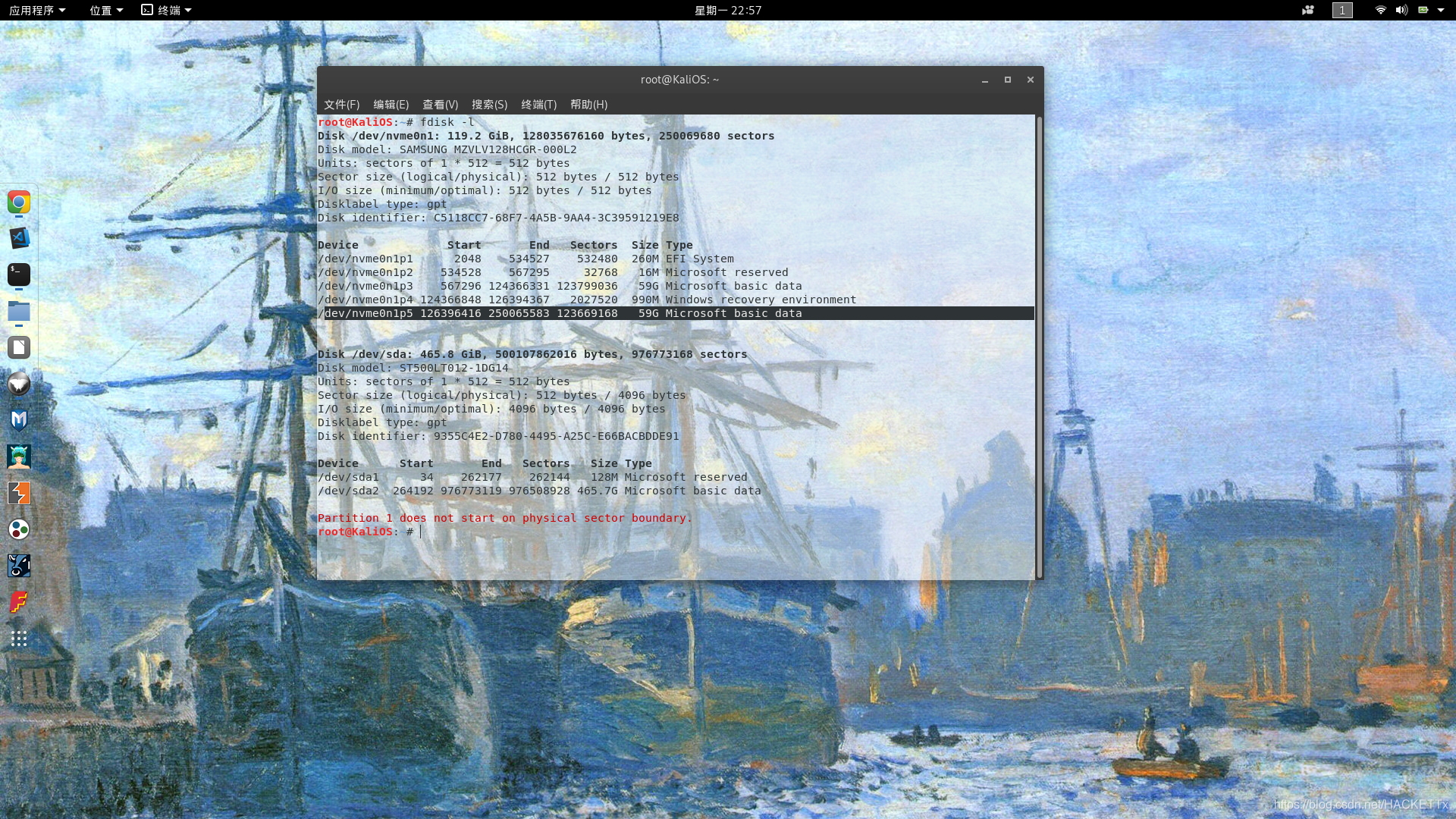
Task: Launch Visual Studio Code from dock
Action: [x=19, y=238]
